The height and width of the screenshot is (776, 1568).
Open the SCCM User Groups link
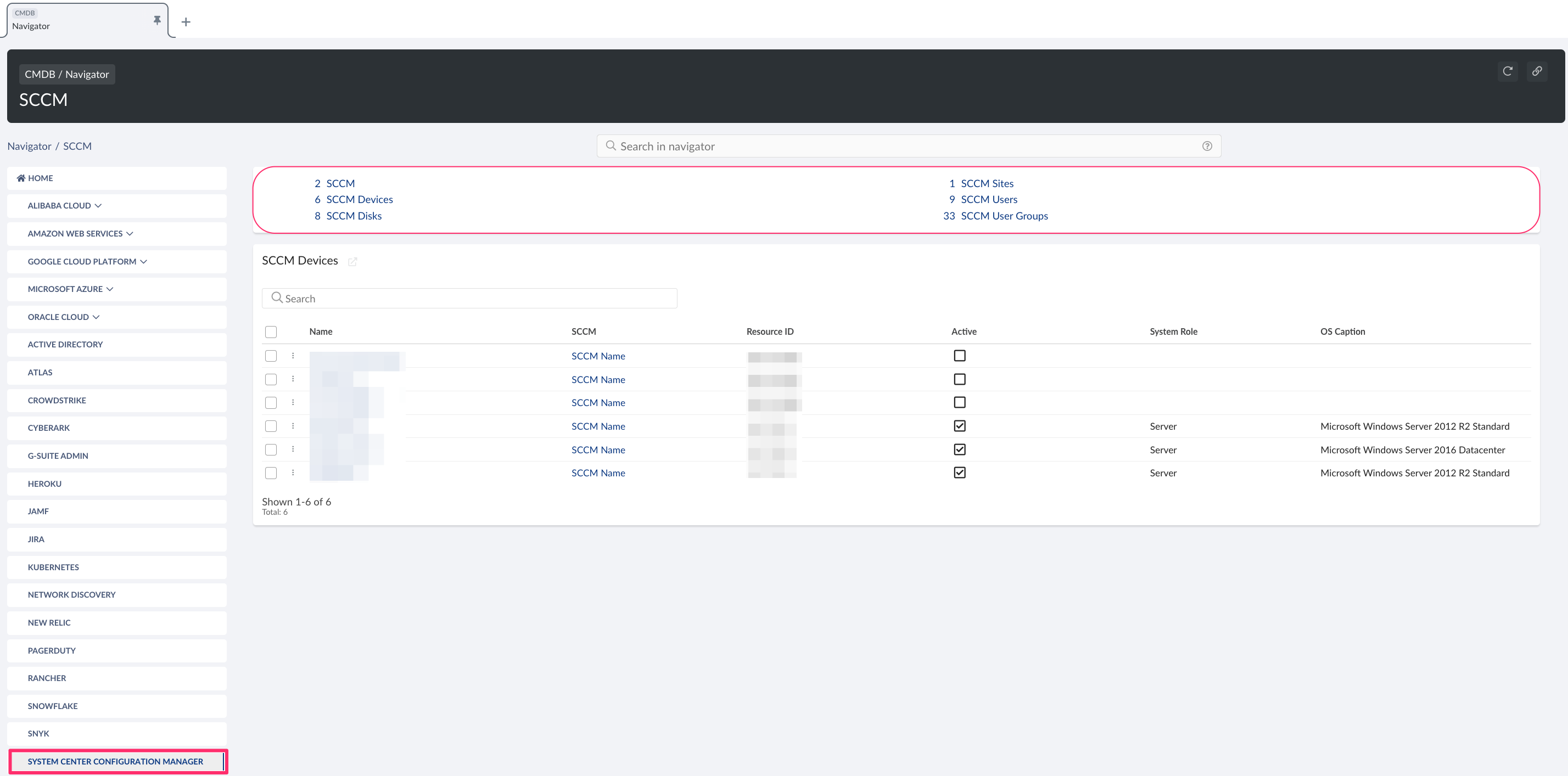1004,216
